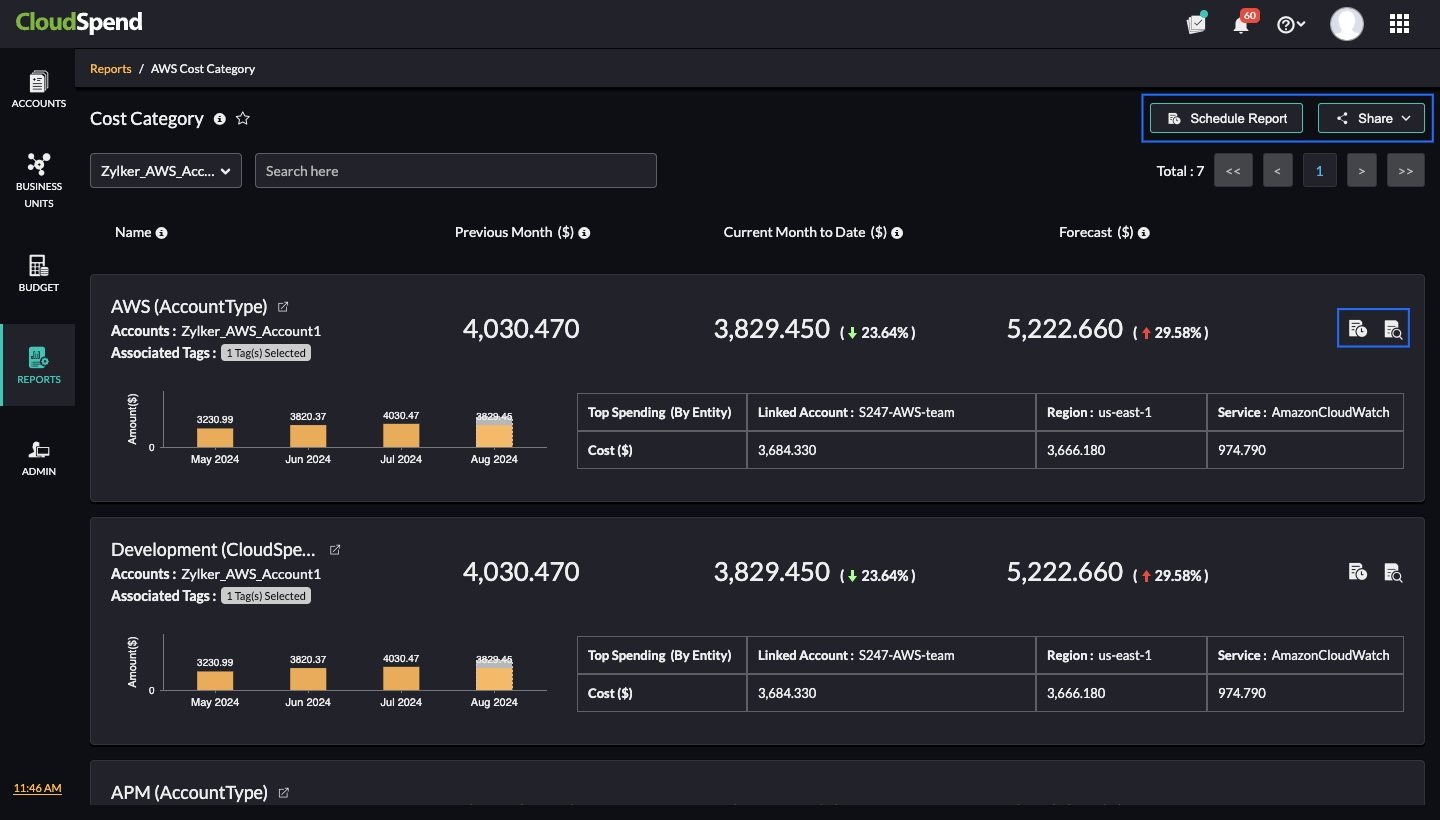The height and width of the screenshot is (820, 1440).
Task: Click the info icon beside Cost Category title
Action: [x=220, y=119]
